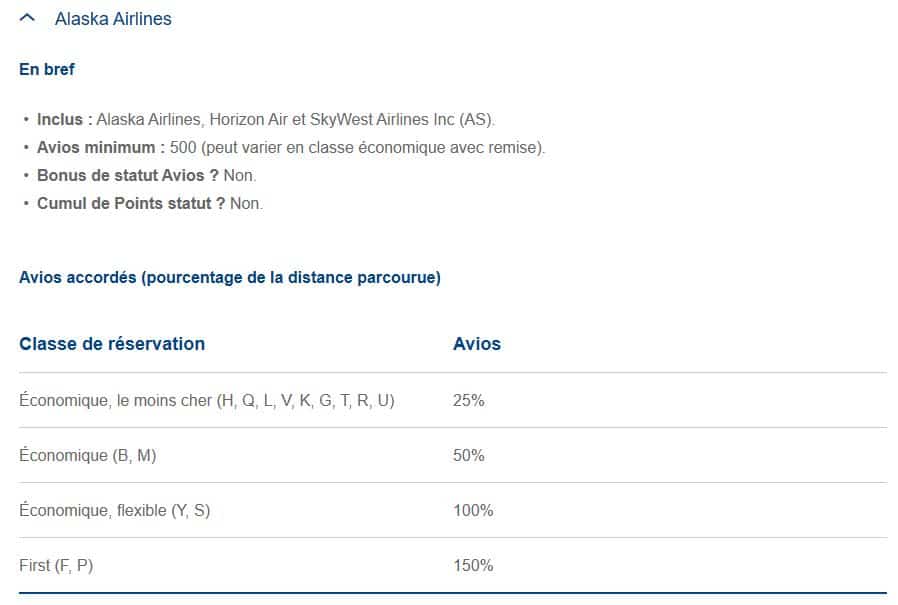Click the "Classe de réservation" column header
898x605 pixels.
[x=112, y=344]
